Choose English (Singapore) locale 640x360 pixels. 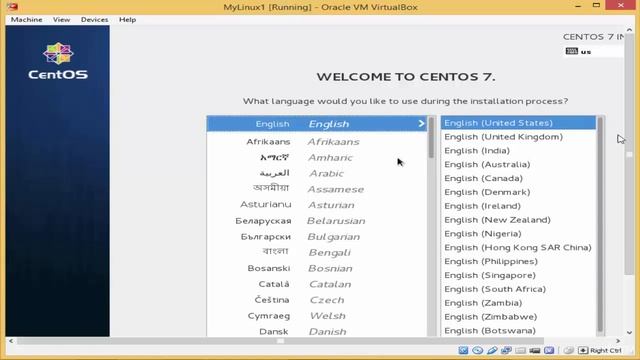[x=518, y=276]
